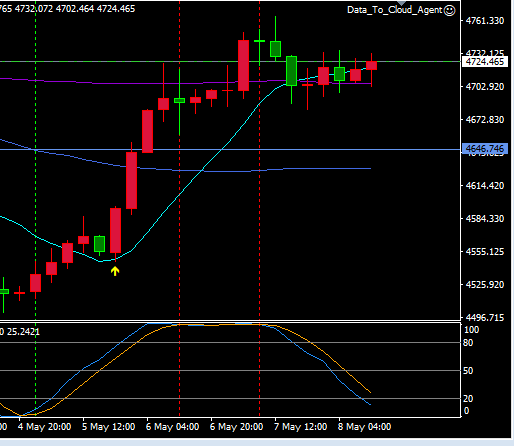The height and width of the screenshot is (446, 514).
Task: Select the yellow up arrow chart object
Action: click(115, 271)
